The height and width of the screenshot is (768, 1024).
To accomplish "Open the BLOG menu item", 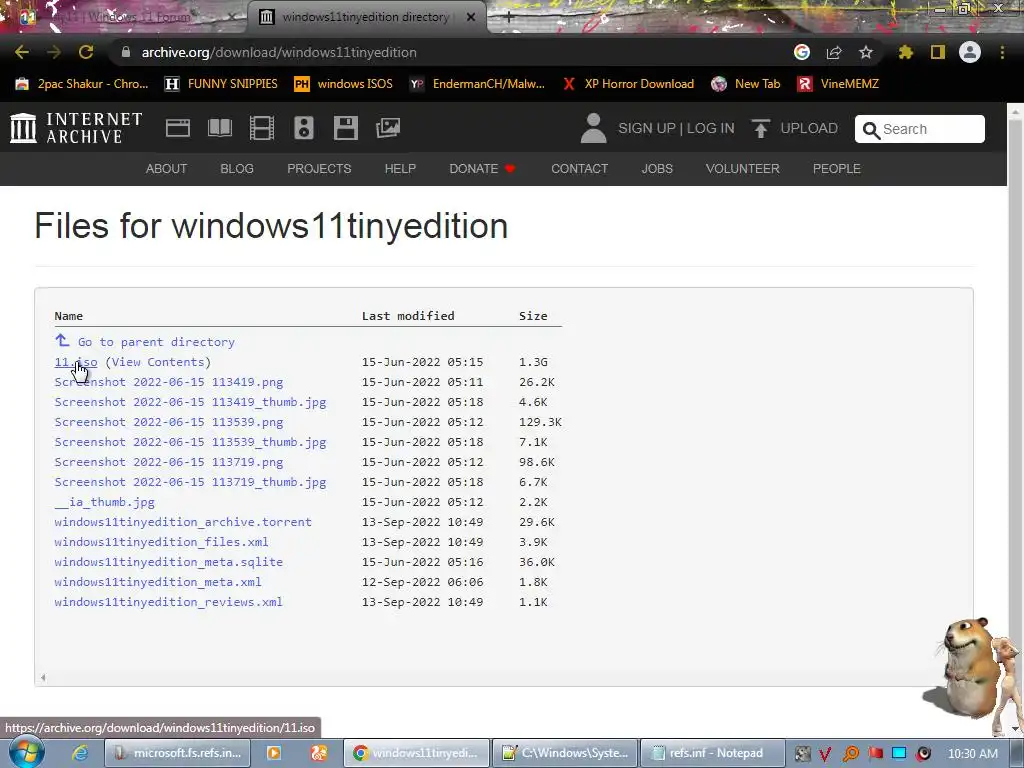I will [237, 168].
